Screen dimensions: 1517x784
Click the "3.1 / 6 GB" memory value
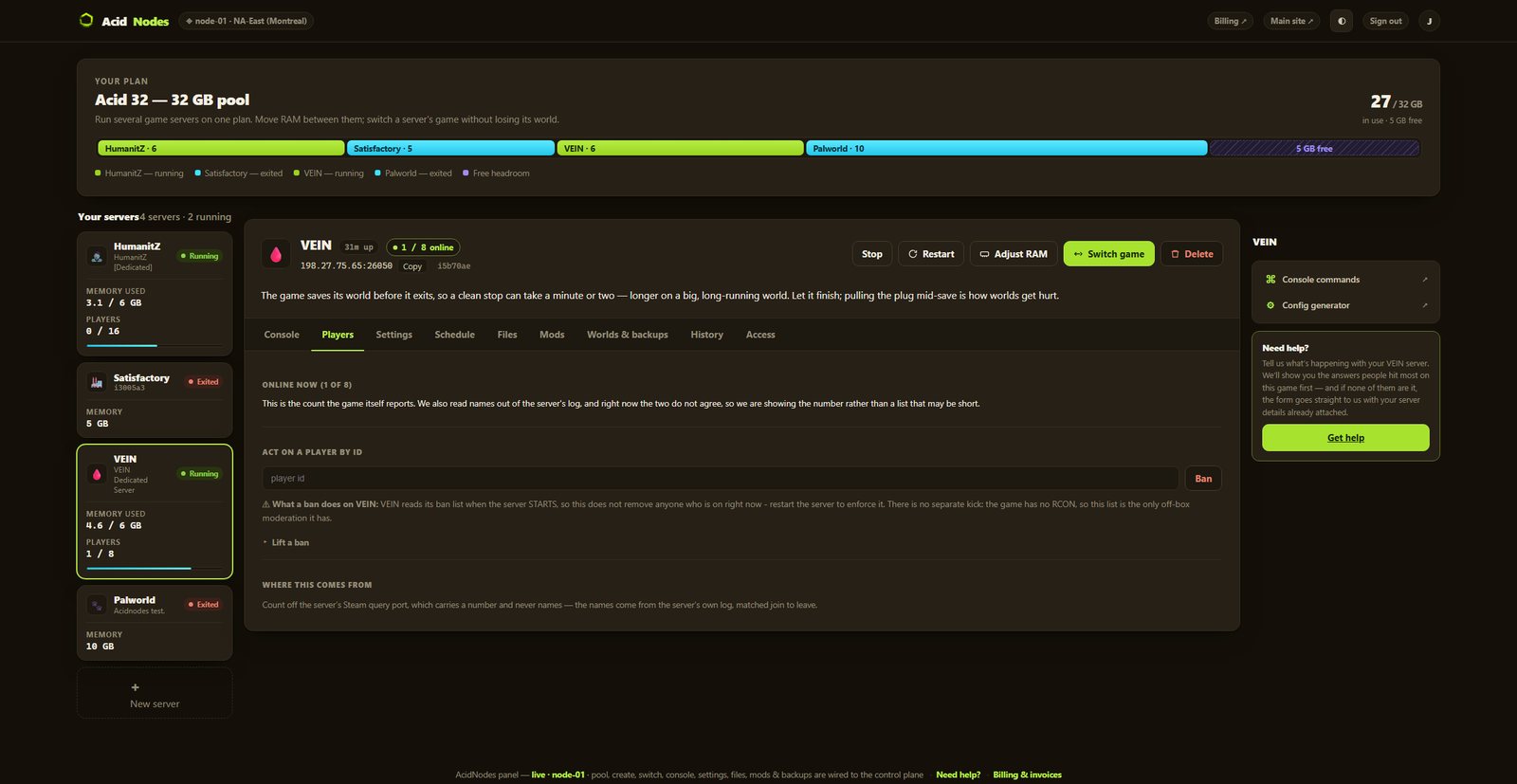click(114, 302)
